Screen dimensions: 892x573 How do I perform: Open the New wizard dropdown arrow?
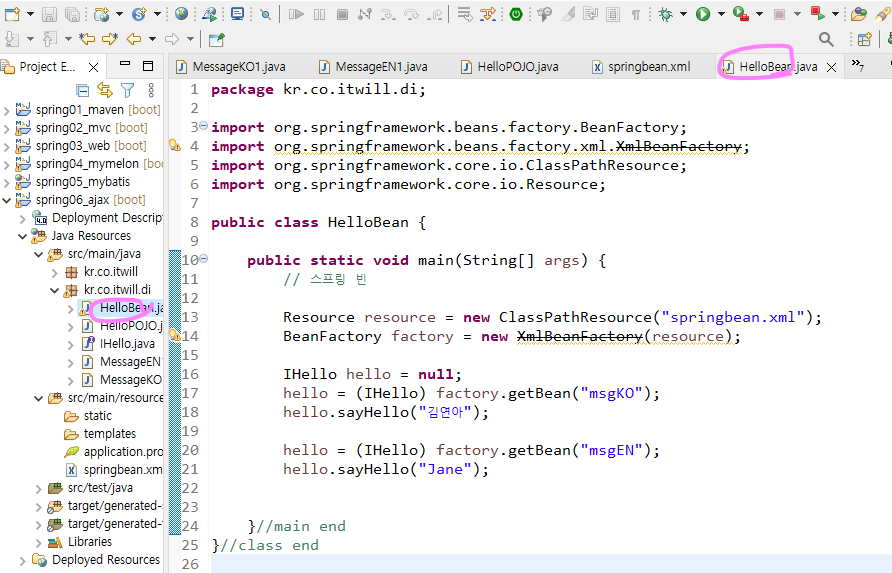click(x=30, y=14)
